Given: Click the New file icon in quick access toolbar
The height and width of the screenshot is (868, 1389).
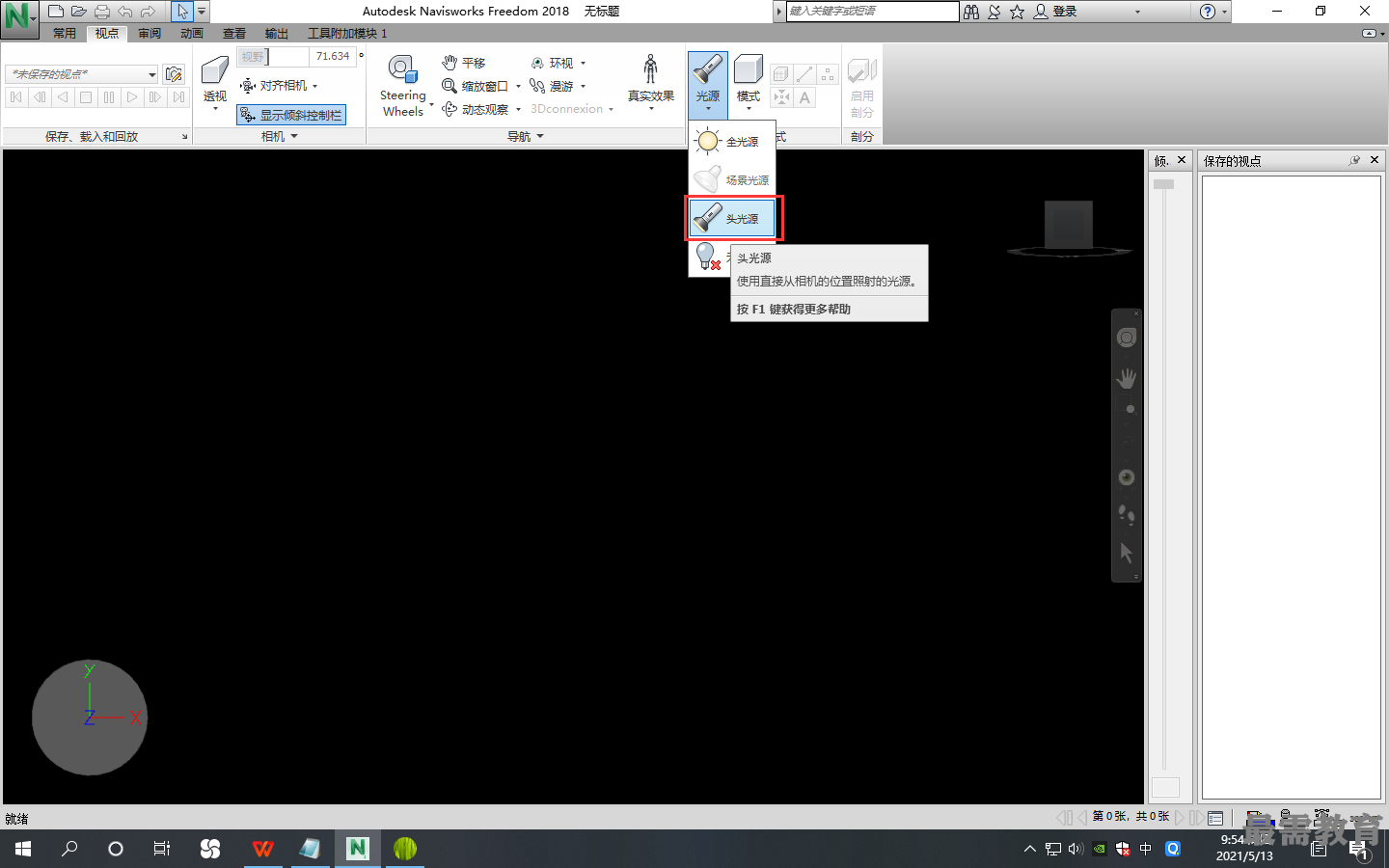Looking at the screenshot, I should pyautogui.click(x=56, y=12).
